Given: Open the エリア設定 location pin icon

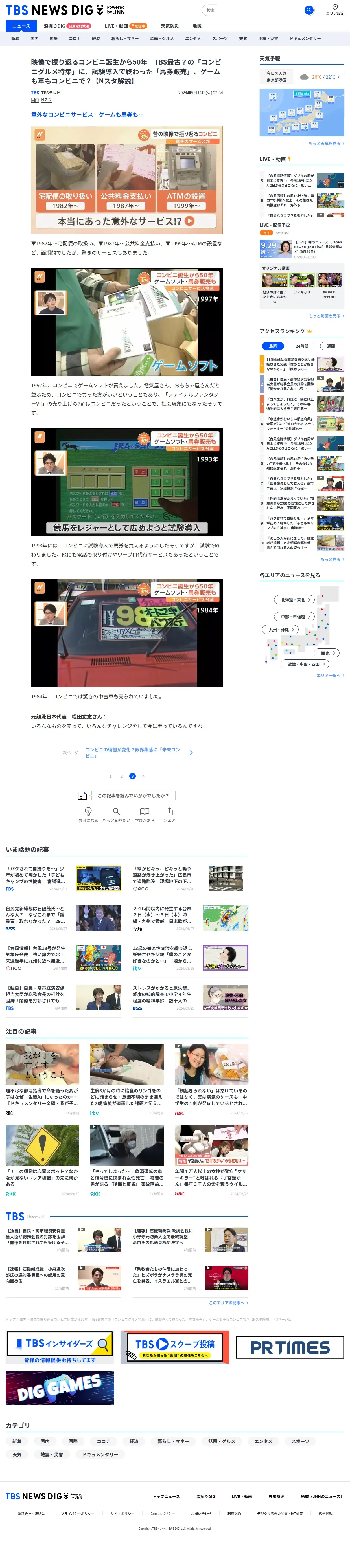Looking at the screenshot, I should [335, 7].
